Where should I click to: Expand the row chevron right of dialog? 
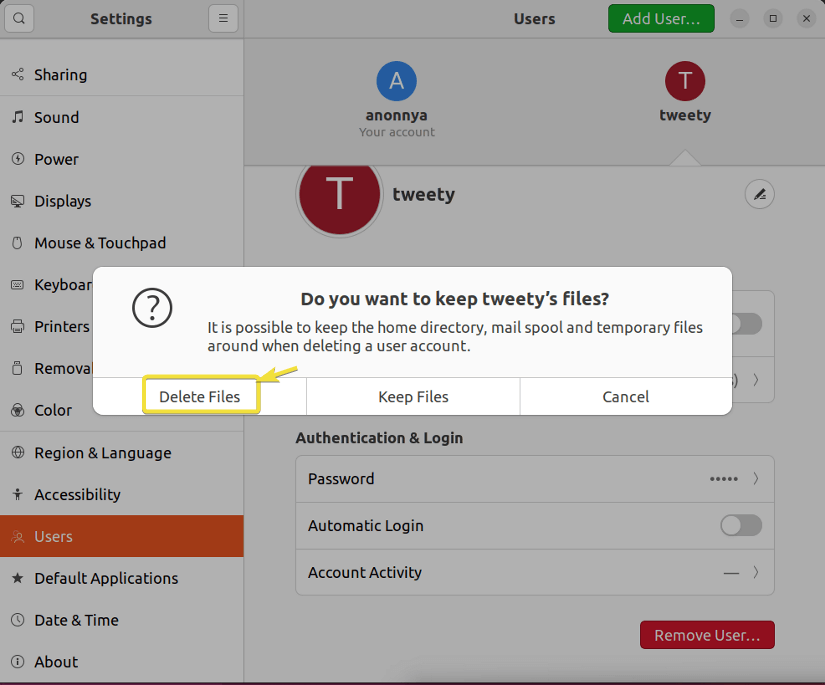756,379
